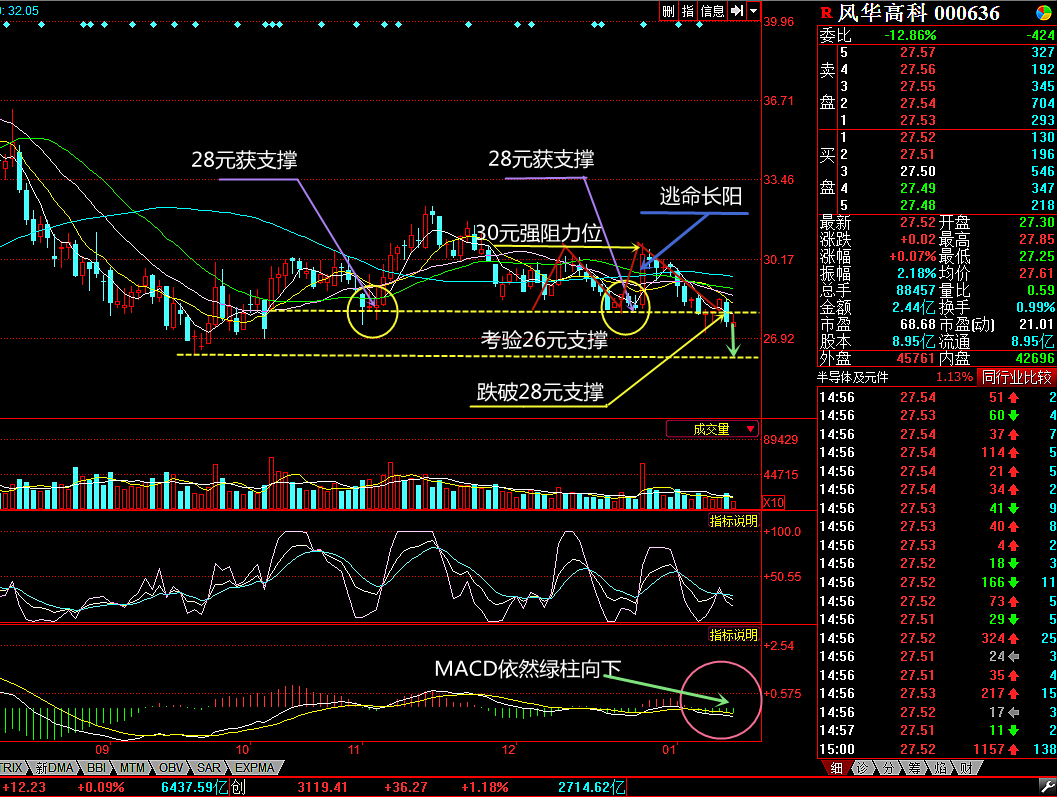Click the 信息 info button
Image resolution: width=1059 pixels, height=797 pixels.
(x=712, y=11)
